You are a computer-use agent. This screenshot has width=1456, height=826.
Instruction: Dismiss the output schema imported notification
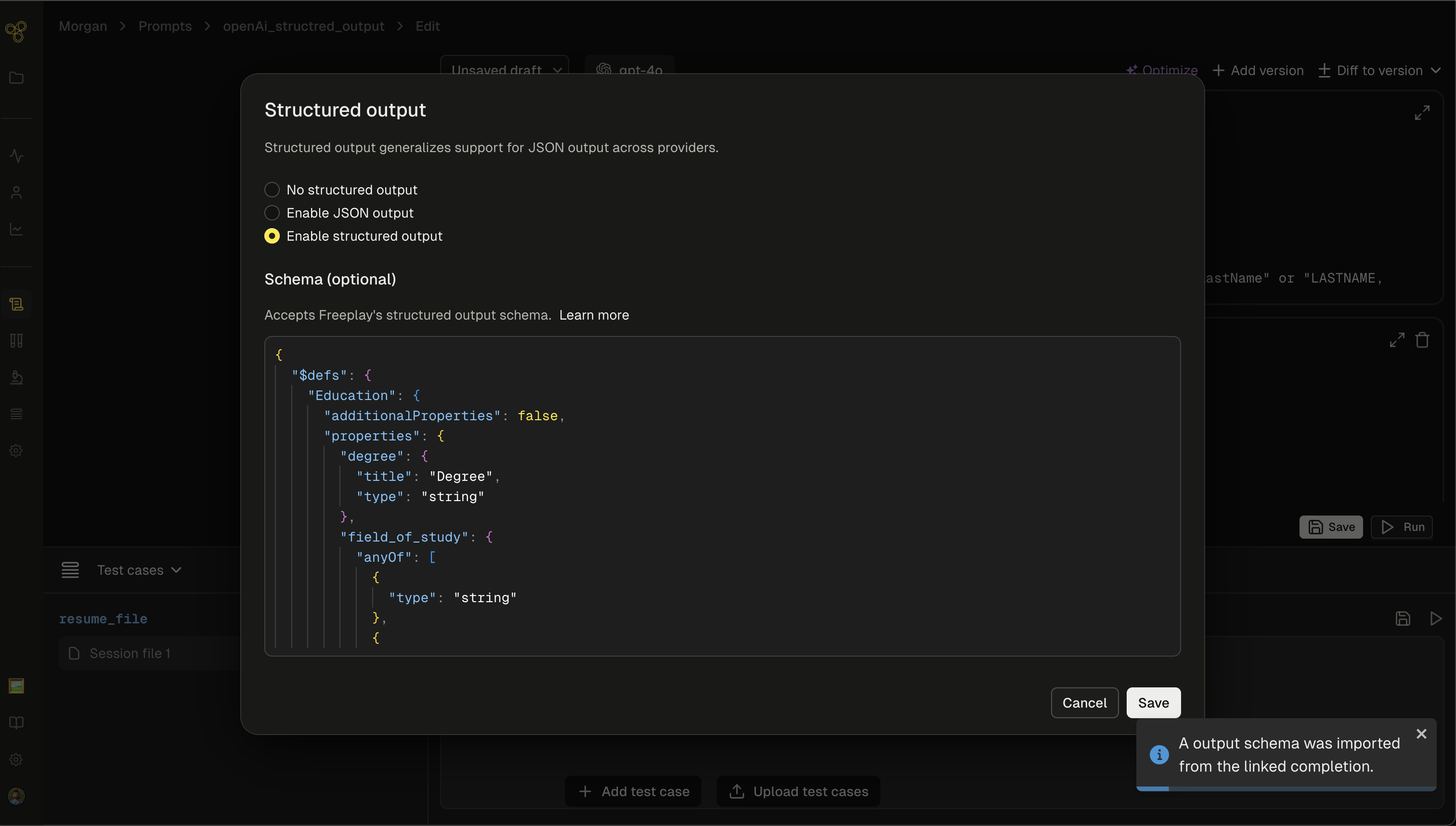(x=1421, y=734)
